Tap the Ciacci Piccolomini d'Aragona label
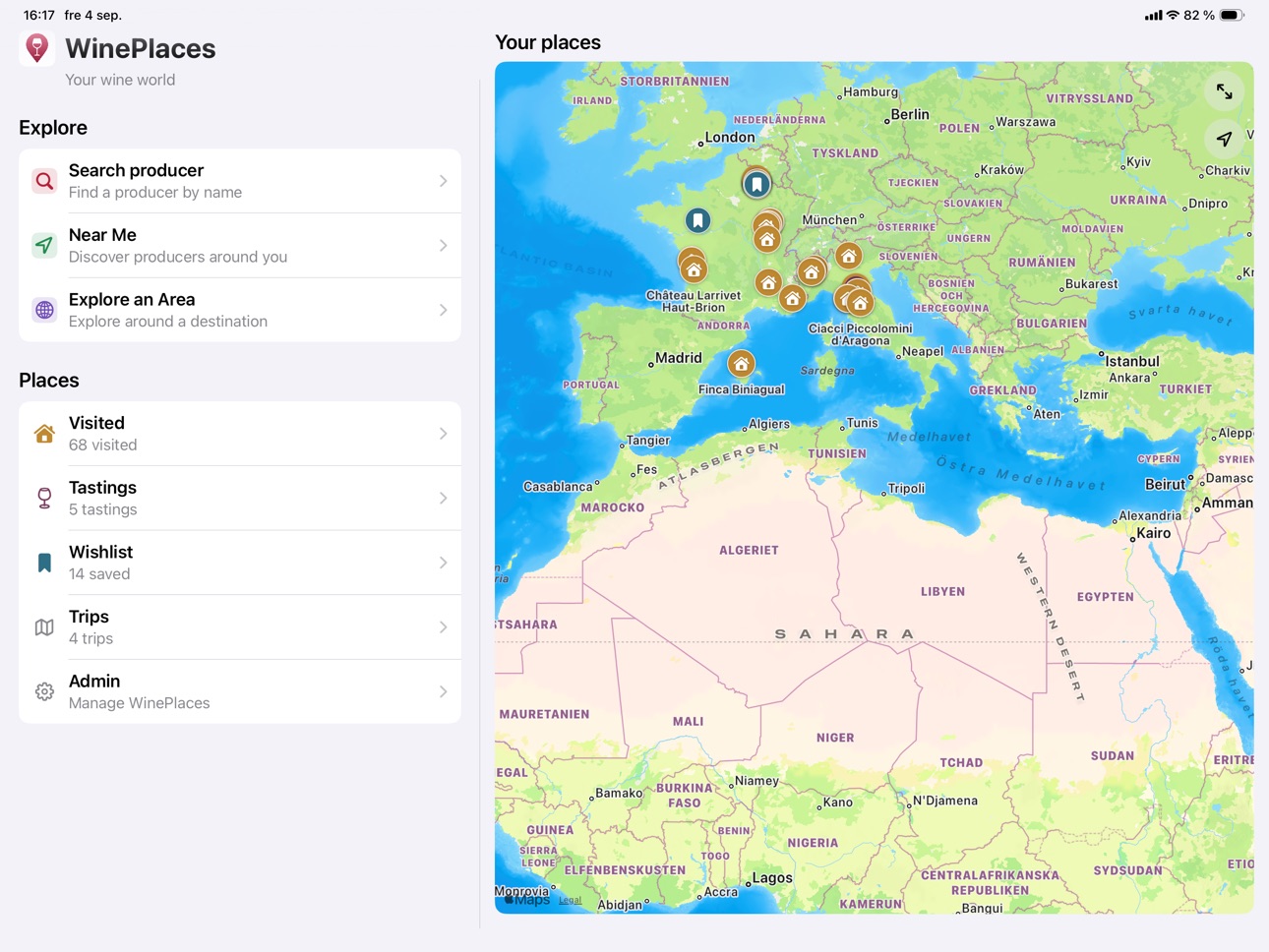1269x952 pixels. pos(861,334)
